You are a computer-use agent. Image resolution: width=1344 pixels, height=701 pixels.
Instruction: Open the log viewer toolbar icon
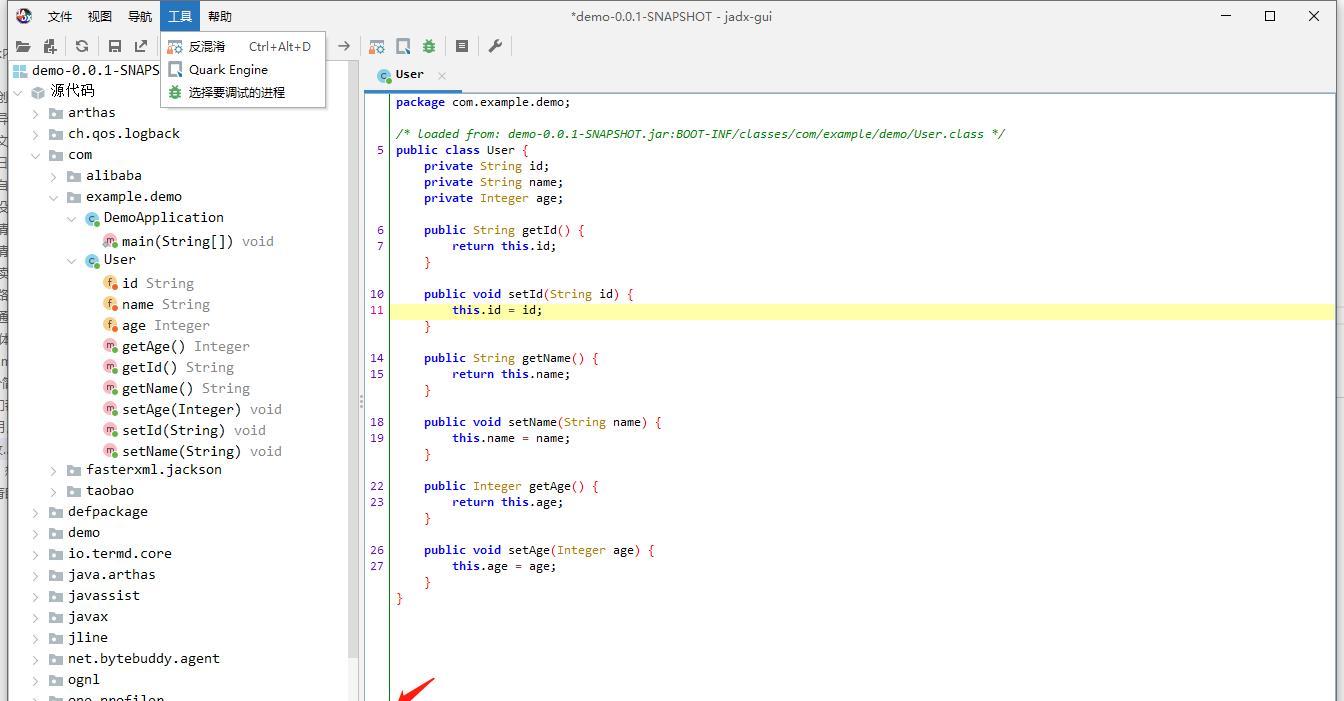[x=462, y=46]
